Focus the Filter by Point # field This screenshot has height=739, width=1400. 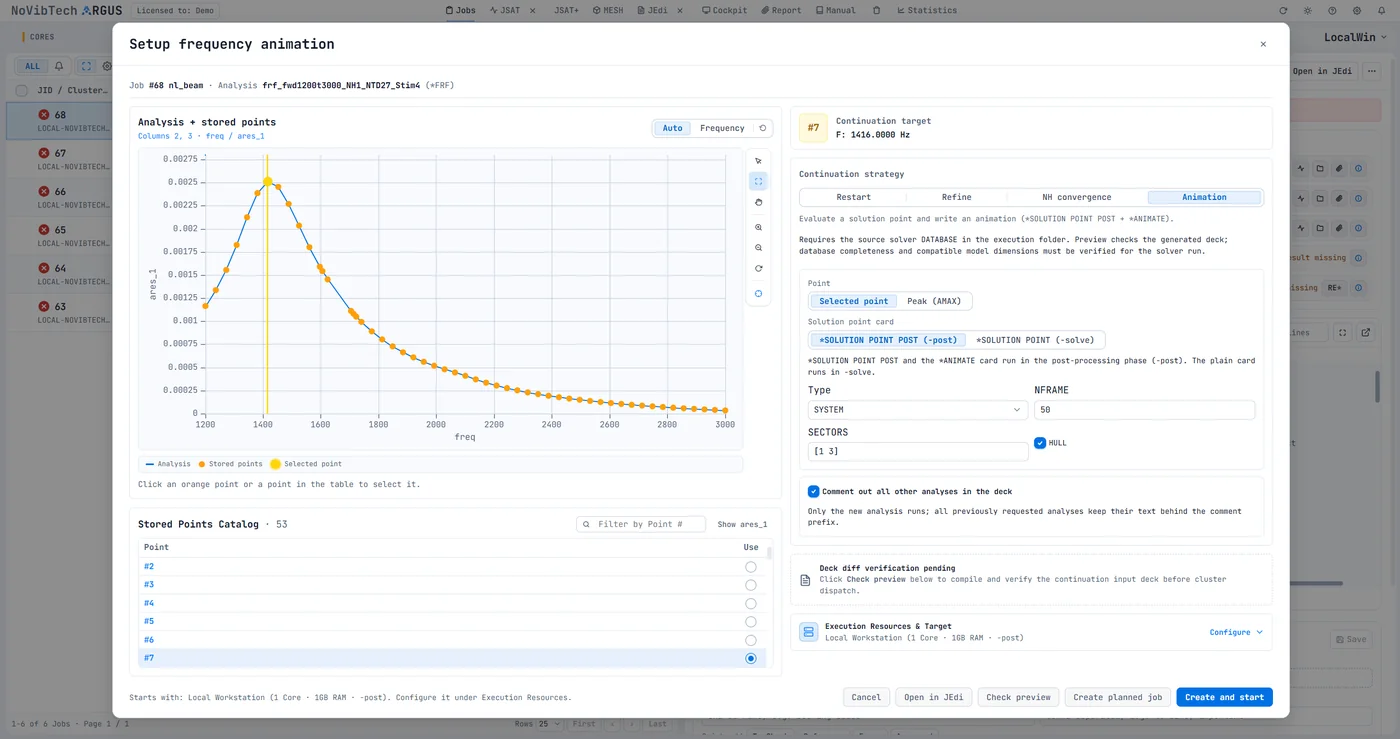click(641, 524)
